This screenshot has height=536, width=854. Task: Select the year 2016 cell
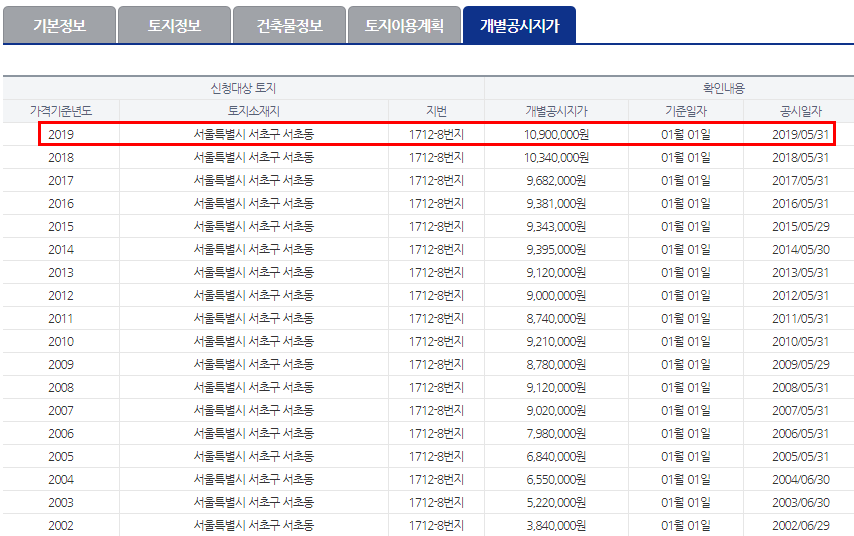61,203
